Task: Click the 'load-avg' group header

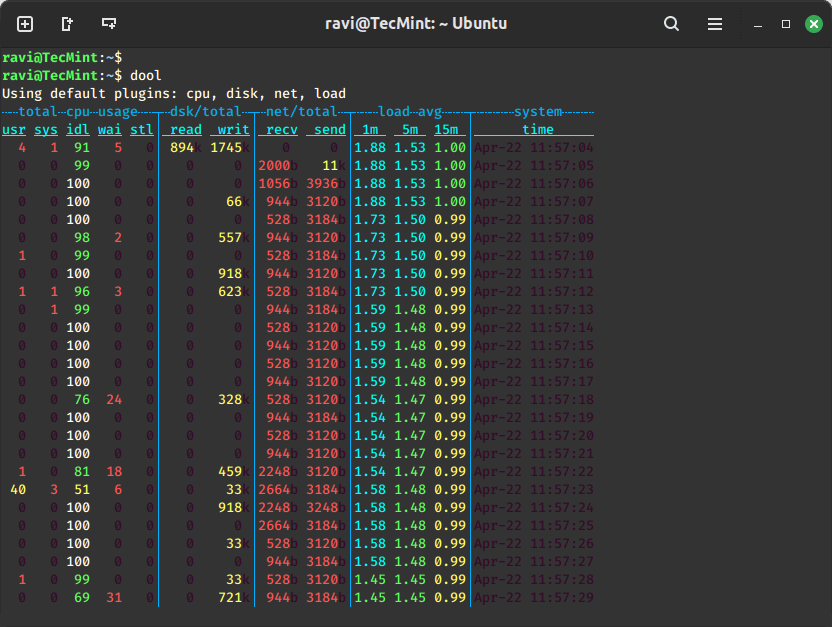Action: click(x=410, y=111)
